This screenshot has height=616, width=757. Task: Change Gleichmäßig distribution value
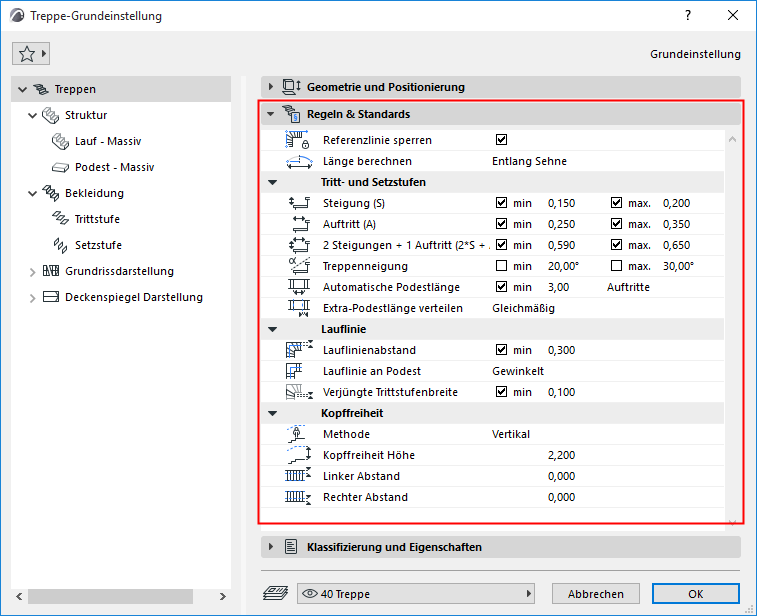[523, 308]
